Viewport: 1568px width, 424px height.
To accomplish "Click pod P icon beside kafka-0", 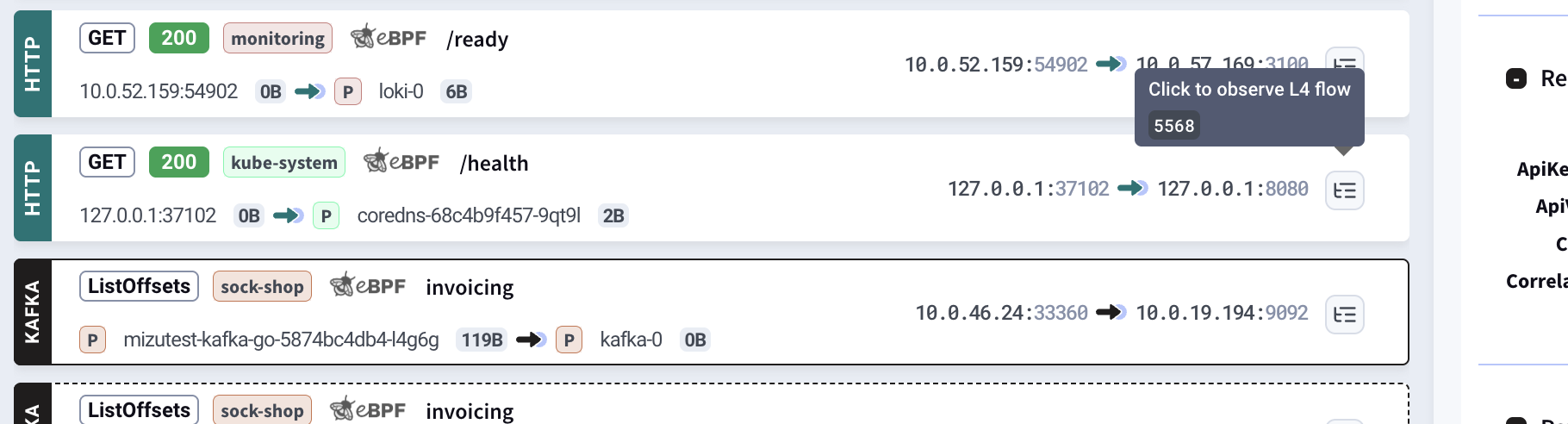I will click(569, 340).
